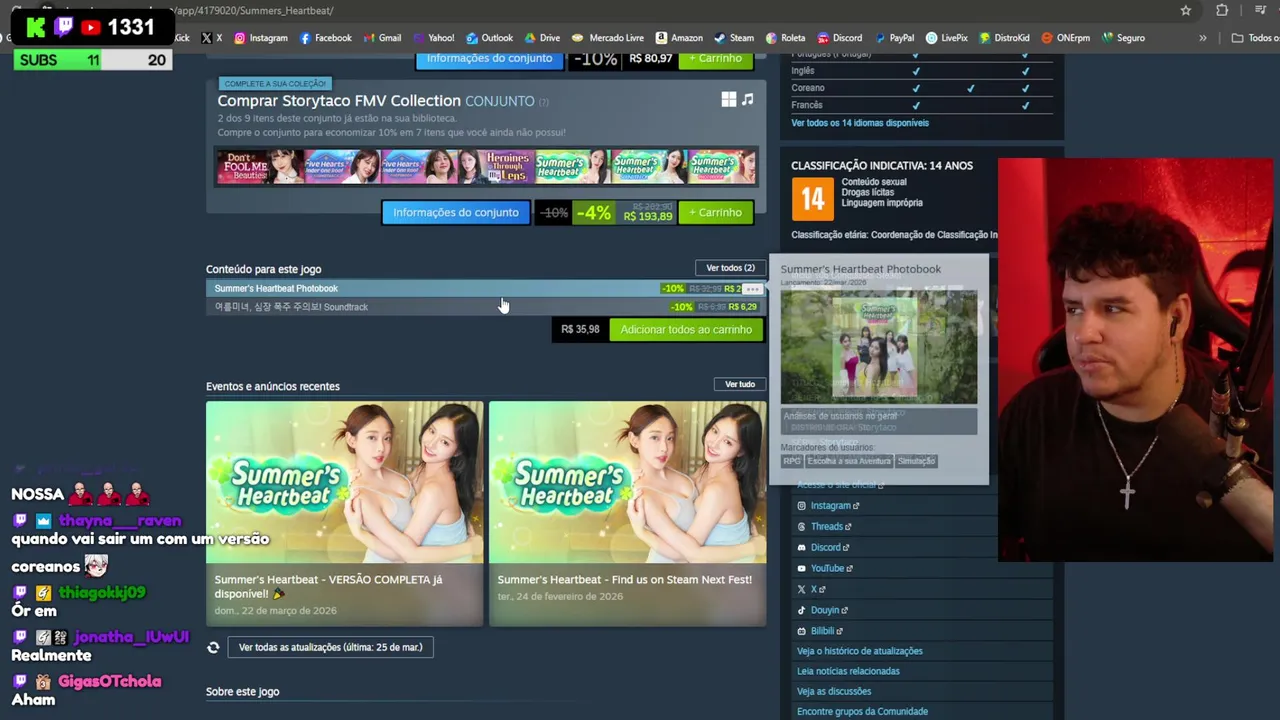Select the Summer's Heartbeat Photobook DLC row
Viewport: 1280px width, 720px height.
coord(486,289)
